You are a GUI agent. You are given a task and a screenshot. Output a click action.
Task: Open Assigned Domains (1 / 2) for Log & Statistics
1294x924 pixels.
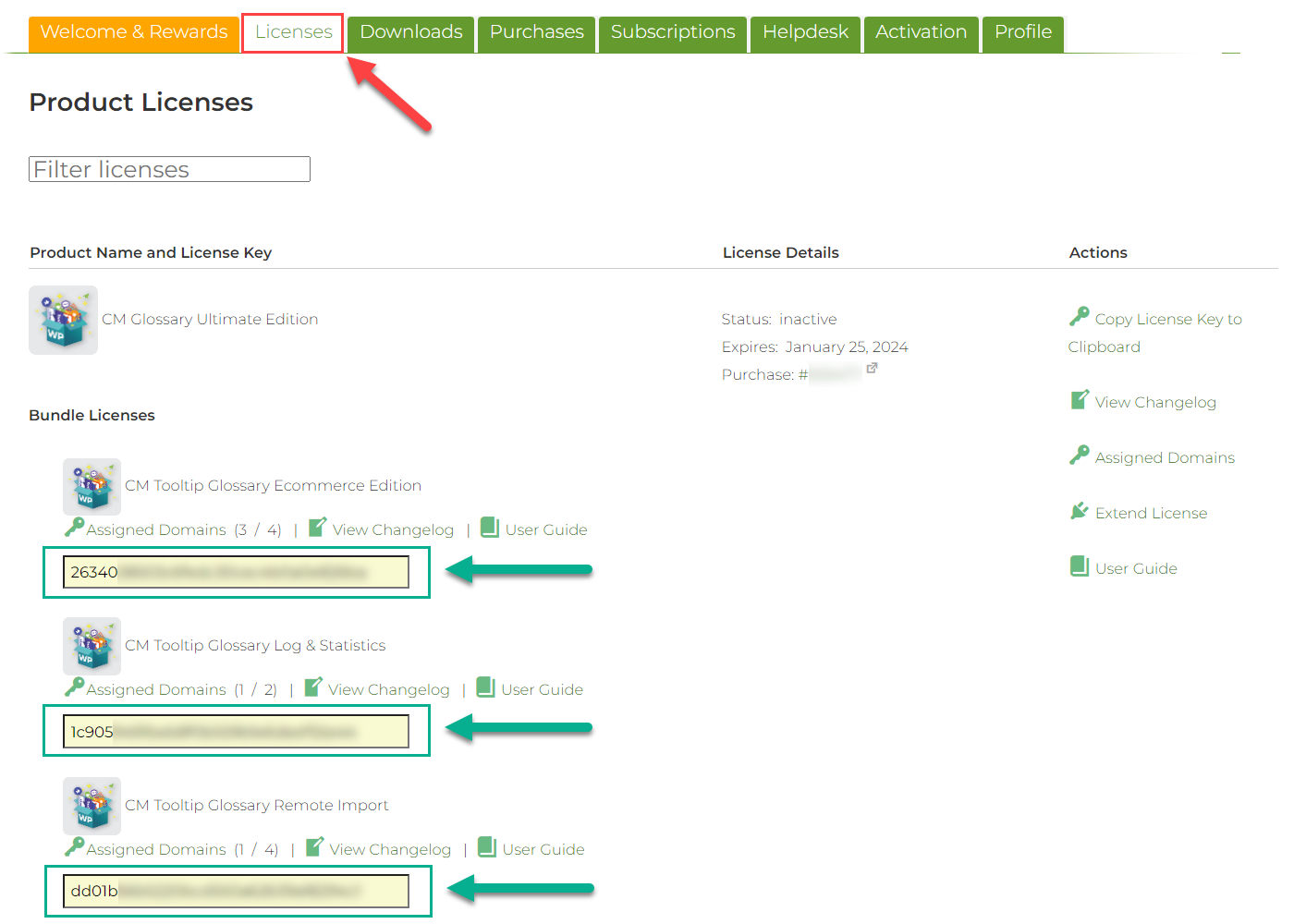(182, 690)
